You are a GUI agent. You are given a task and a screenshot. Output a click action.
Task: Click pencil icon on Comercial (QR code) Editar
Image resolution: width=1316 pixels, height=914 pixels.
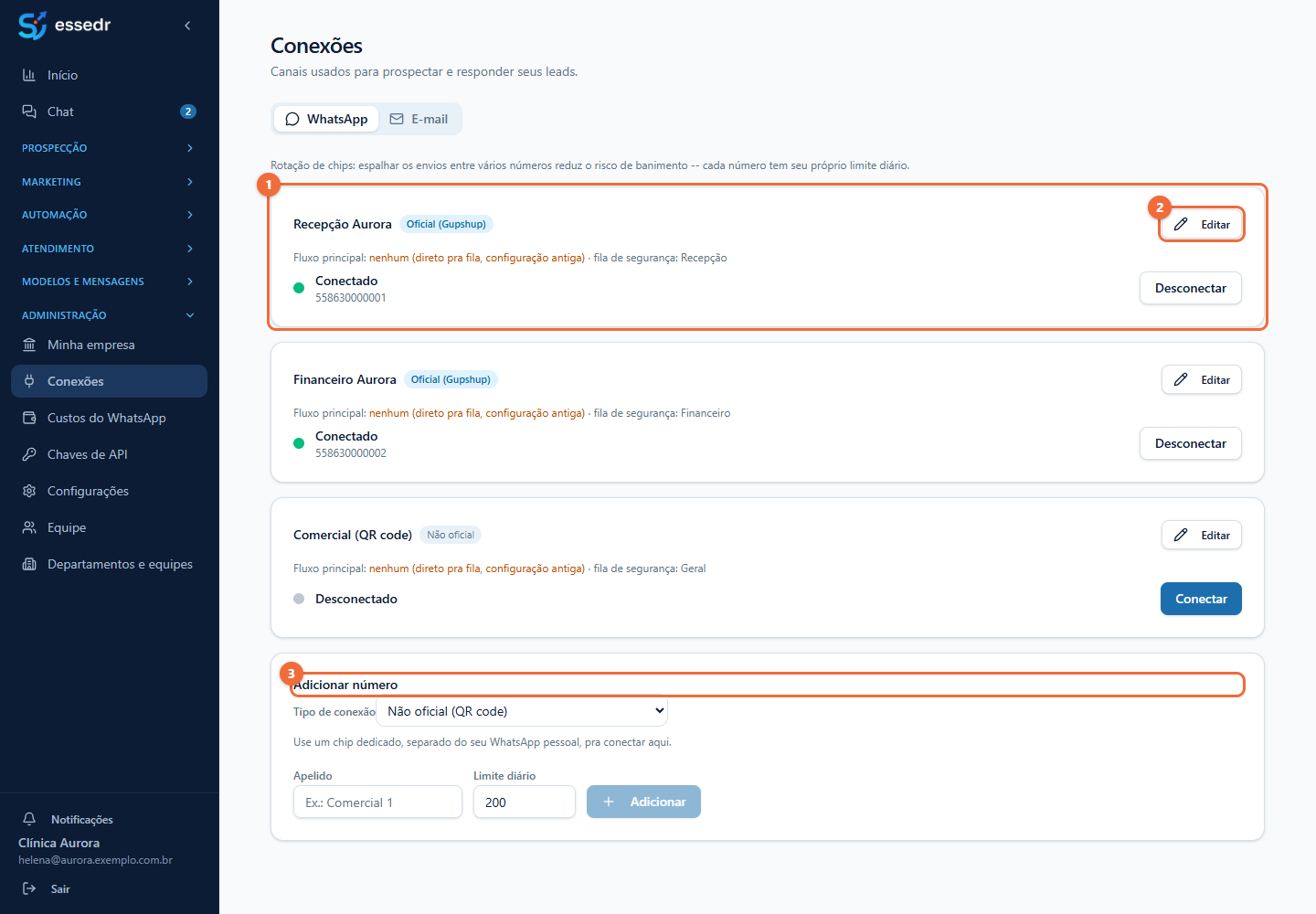point(1181,535)
